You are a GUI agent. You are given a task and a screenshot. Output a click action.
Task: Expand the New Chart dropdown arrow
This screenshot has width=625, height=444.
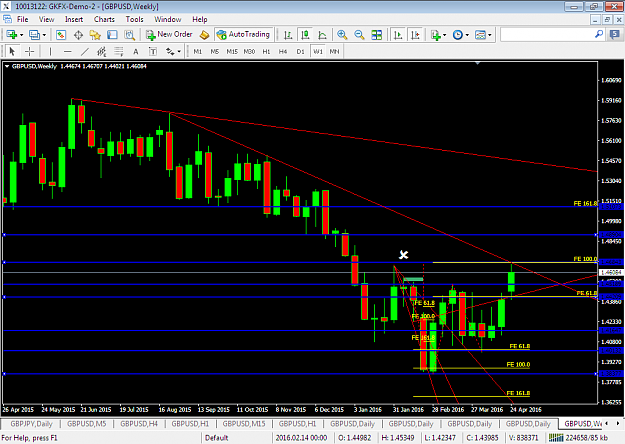click(x=22, y=35)
